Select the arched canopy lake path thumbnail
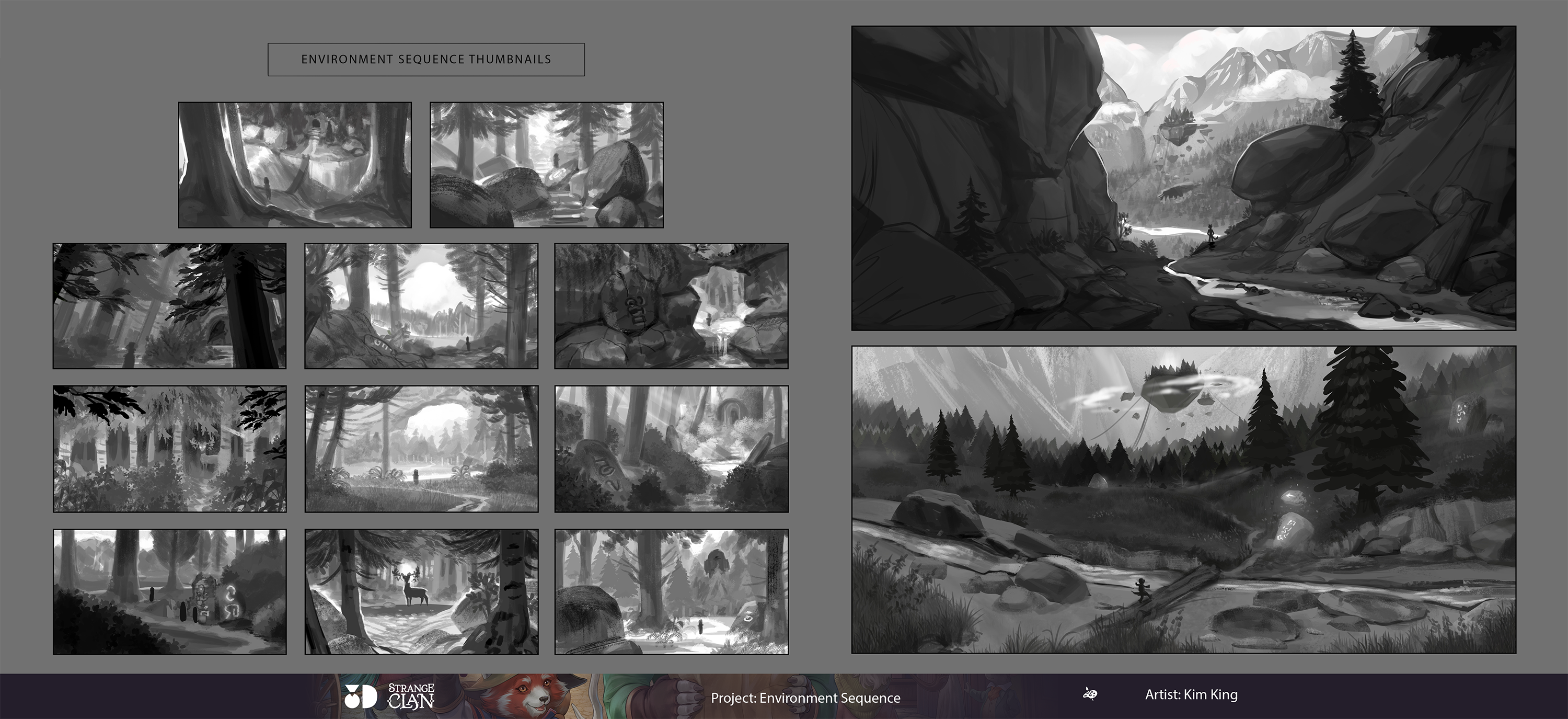This screenshot has width=1568, height=719. (x=421, y=449)
